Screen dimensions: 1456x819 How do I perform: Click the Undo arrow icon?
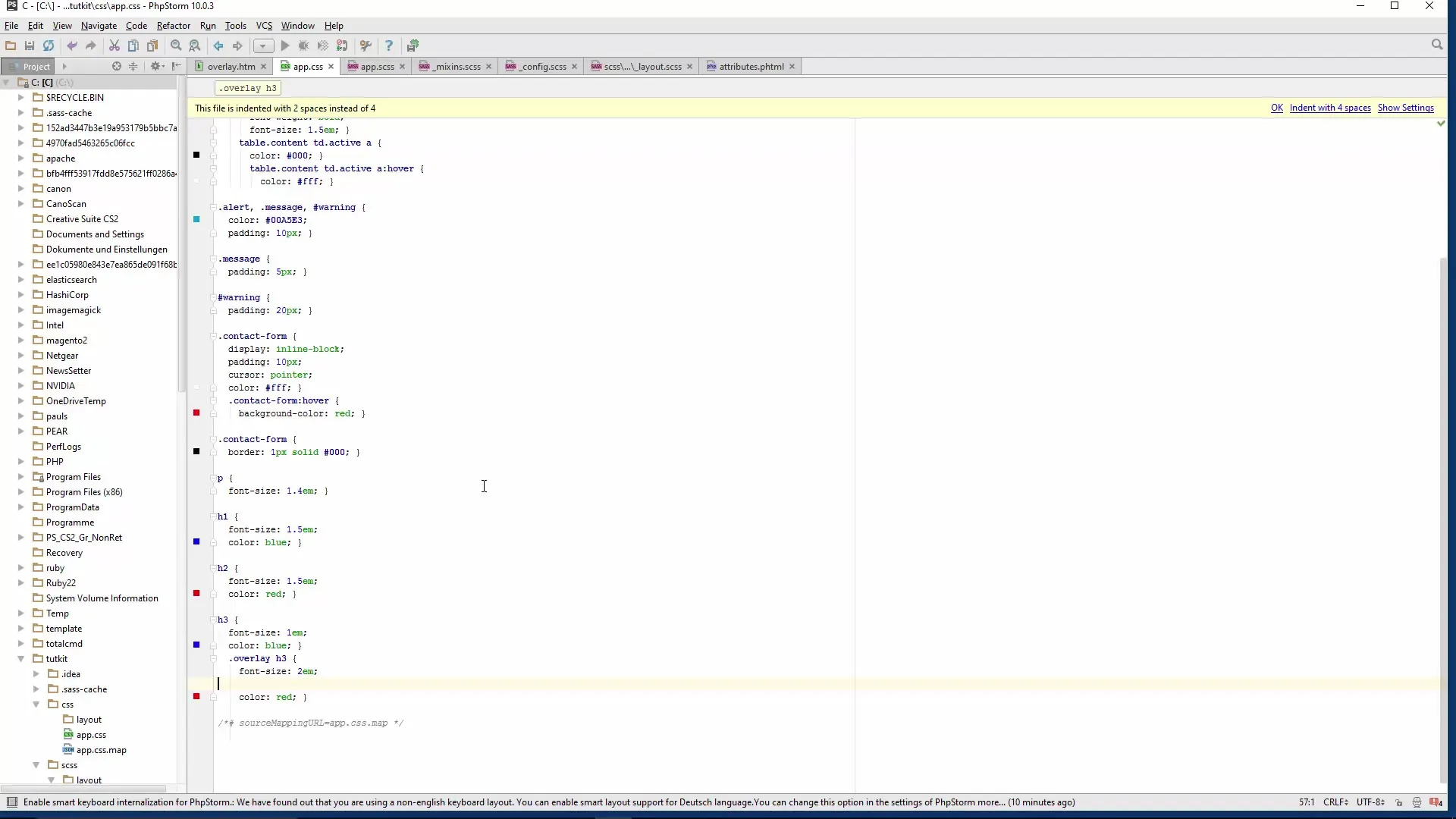click(x=72, y=45)
